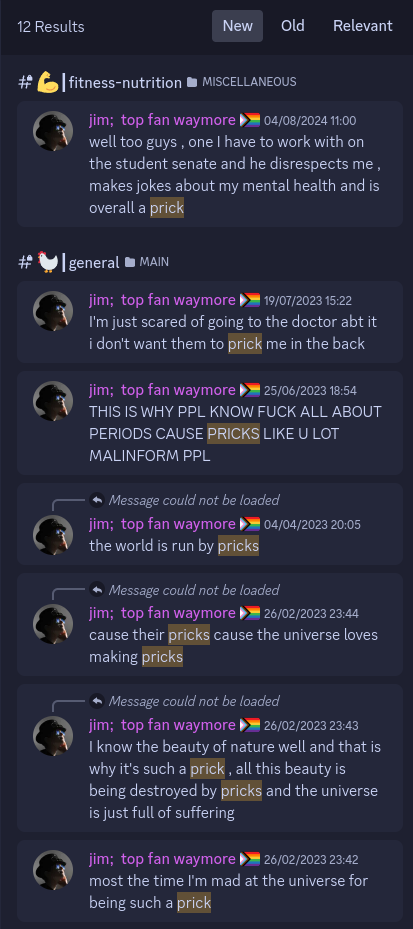Click the MAIN category folder icon

130,262
